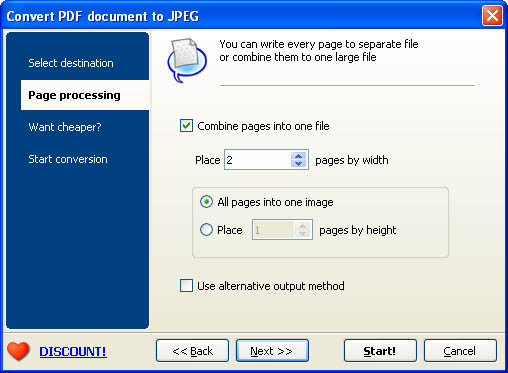Click 'Use alternative output method' label
This screenshot has width=508, height=373.
point(271,286)
